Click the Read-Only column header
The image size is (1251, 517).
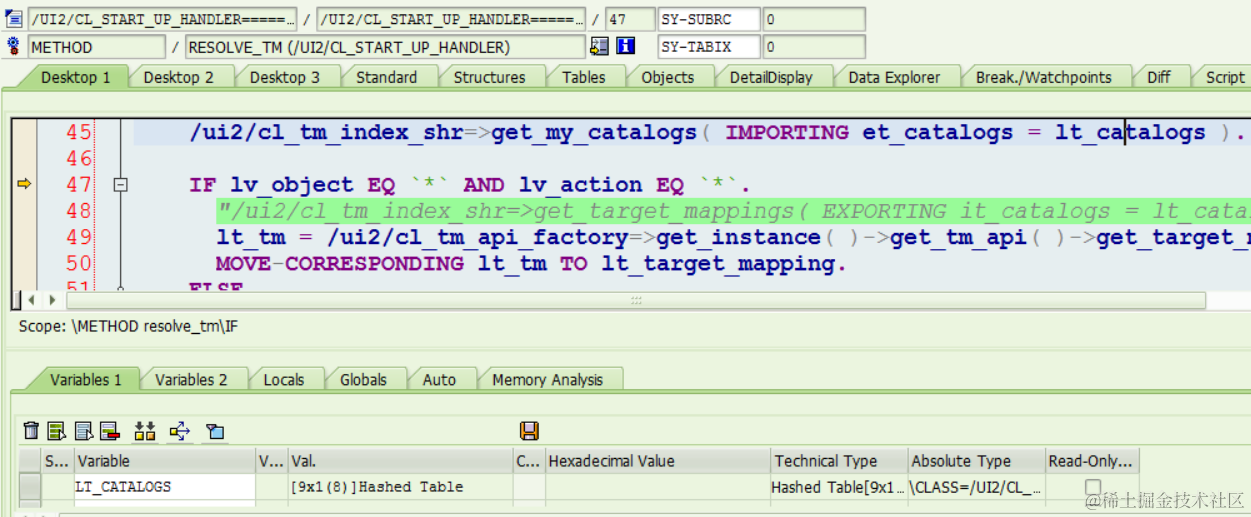click(1092, 461)
